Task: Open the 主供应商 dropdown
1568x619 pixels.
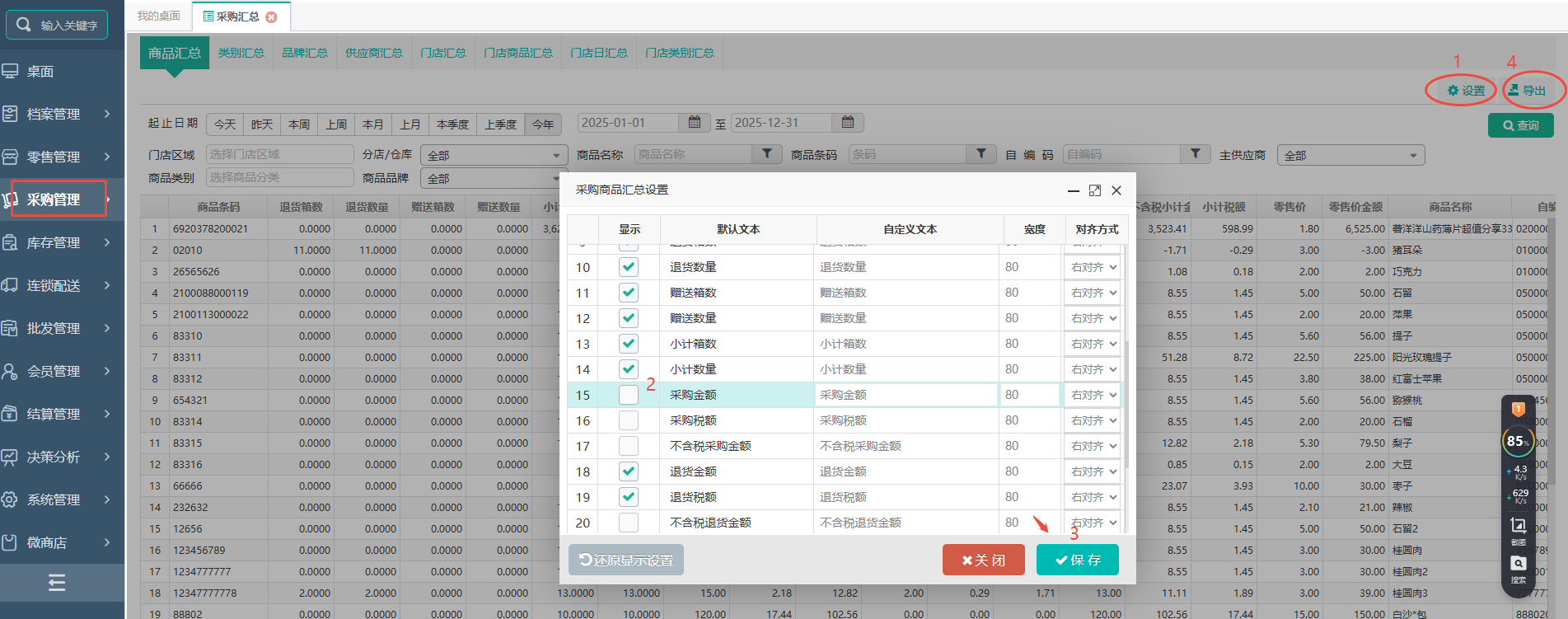Action: tap(1350, 155)
